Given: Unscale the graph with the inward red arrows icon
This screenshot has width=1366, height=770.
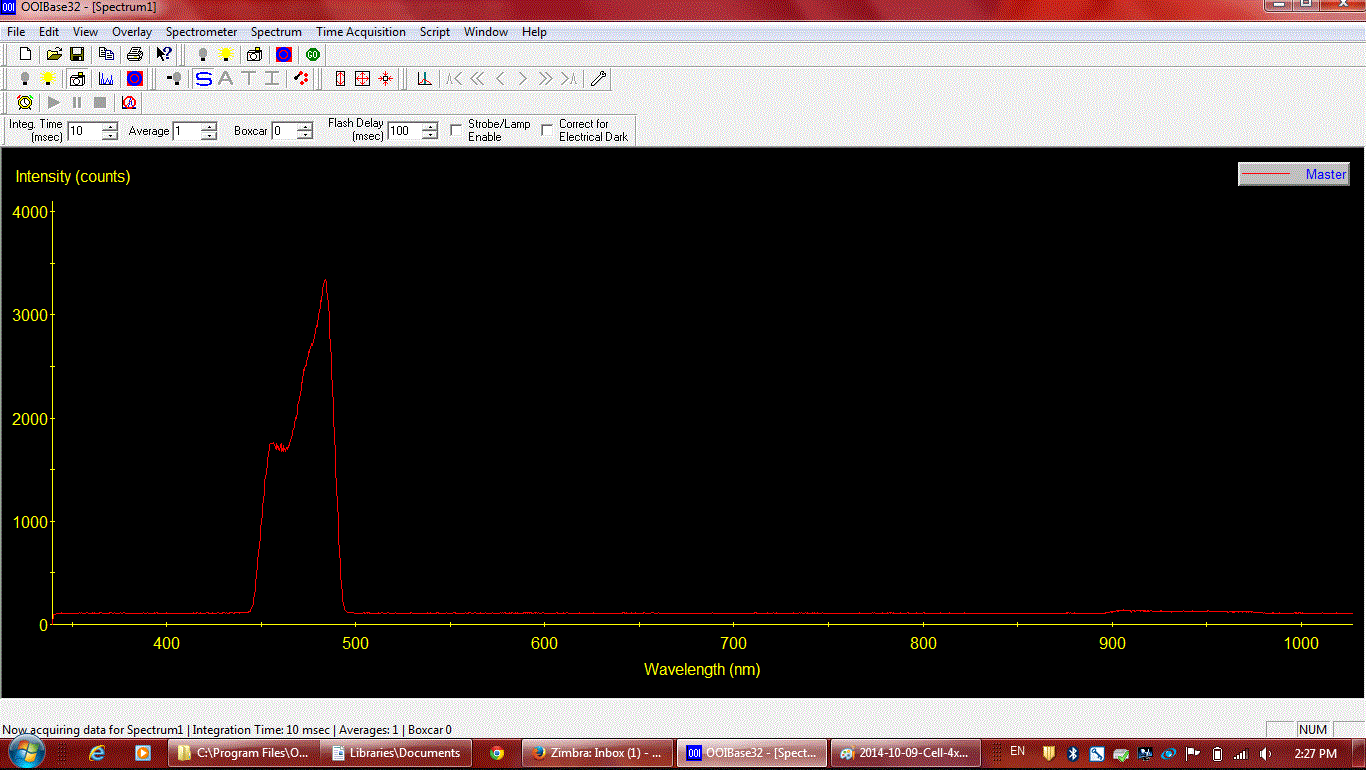Looking at the screenshot, I should pos(386,78).
